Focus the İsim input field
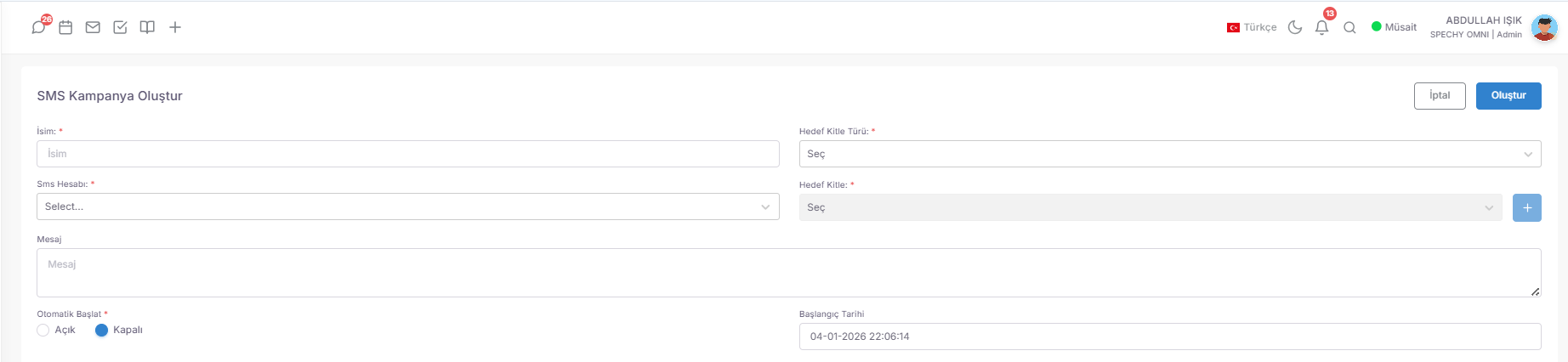Image resolution: width=1568 pixels, height=362 pixels. click(x=408, y=154)
